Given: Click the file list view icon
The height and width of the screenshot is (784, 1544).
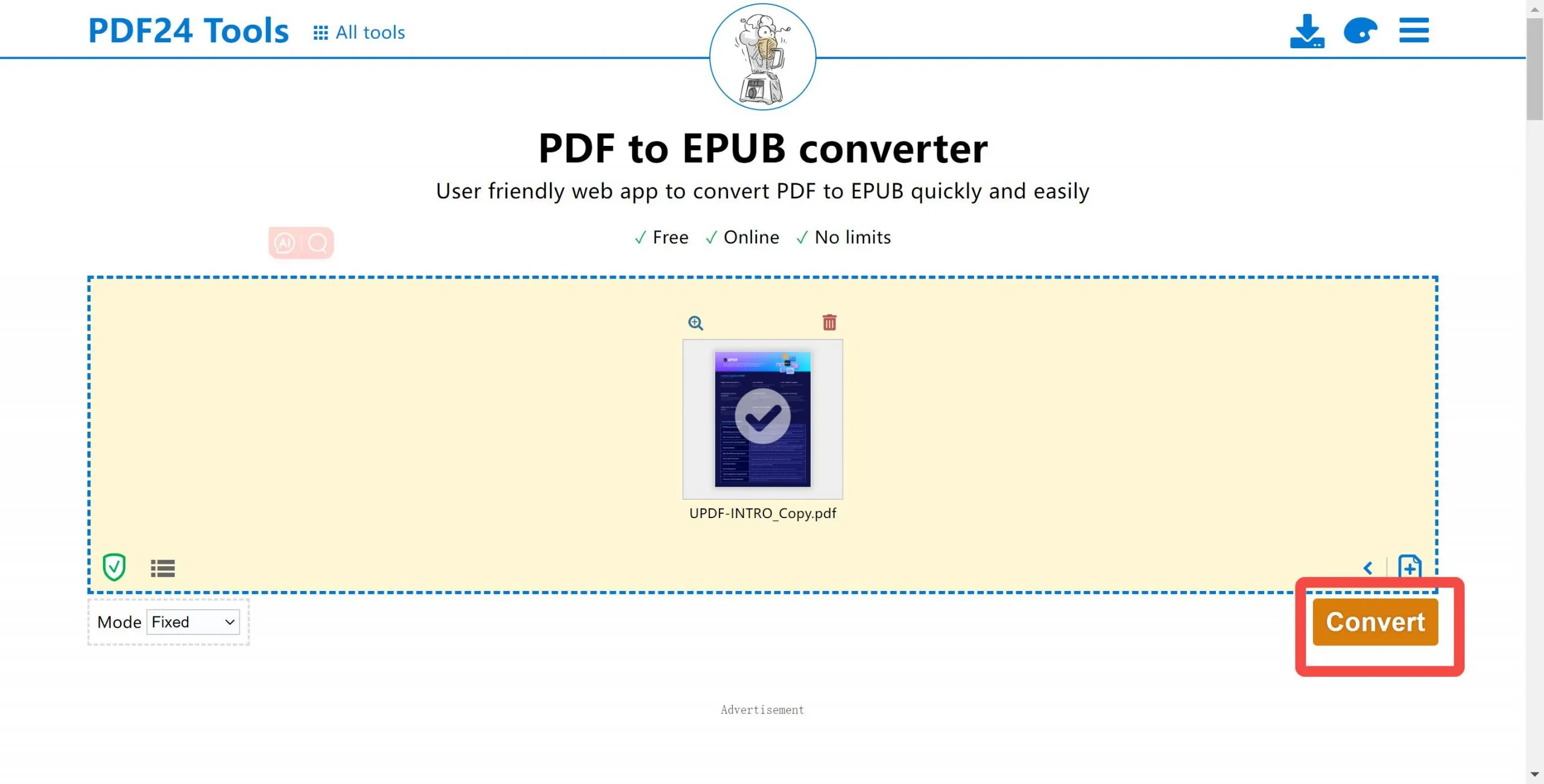Looking at the screenshot, I should 162,567.
